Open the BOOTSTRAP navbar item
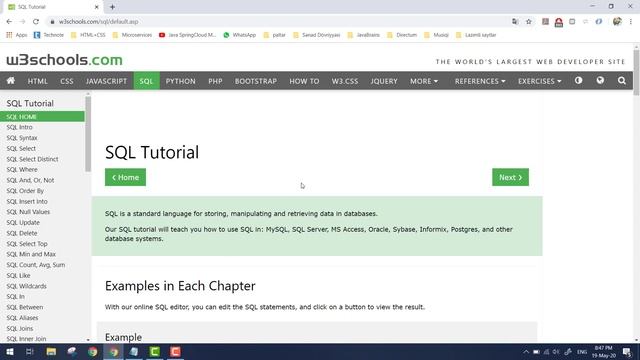The height and width of the screenshot is (360, 640). [256, 81]
